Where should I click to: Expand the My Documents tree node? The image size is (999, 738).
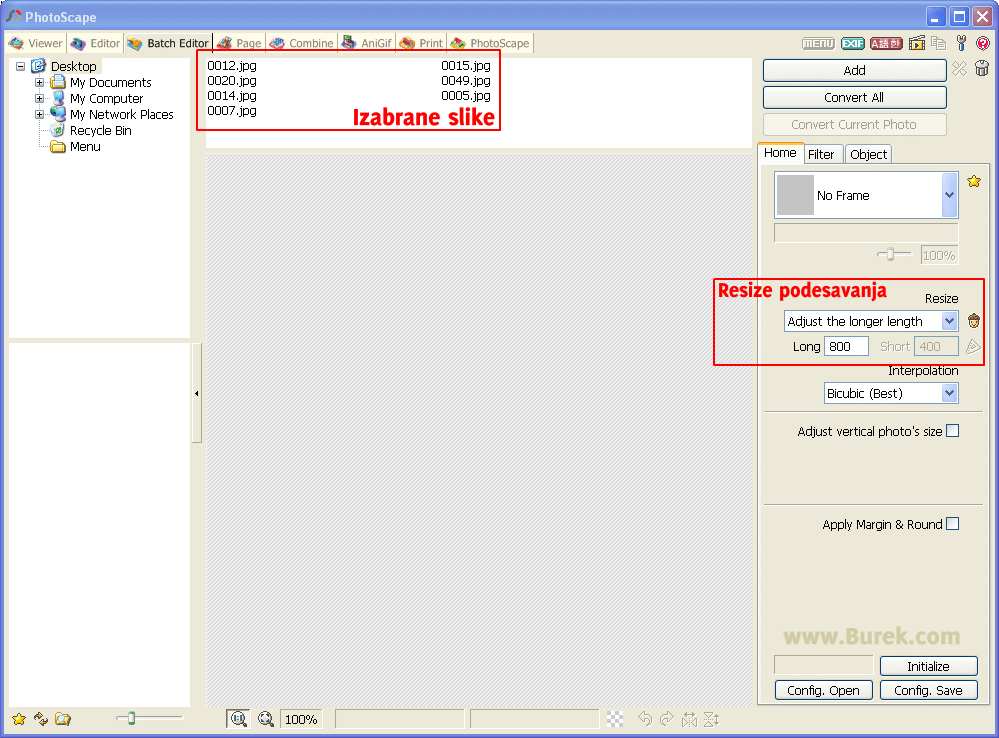point(40,82)
